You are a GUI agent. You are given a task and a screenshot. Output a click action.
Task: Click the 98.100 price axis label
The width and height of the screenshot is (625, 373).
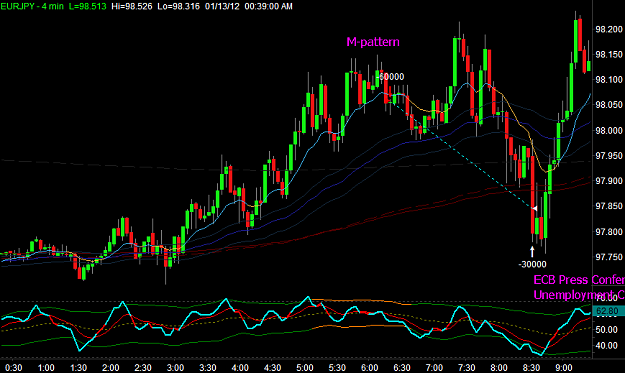click(x=609, y=80)
